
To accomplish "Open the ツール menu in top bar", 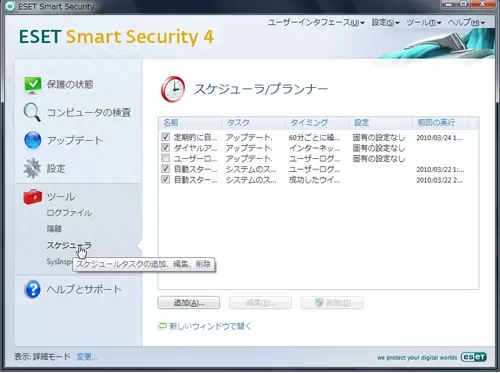I will 424,22.
